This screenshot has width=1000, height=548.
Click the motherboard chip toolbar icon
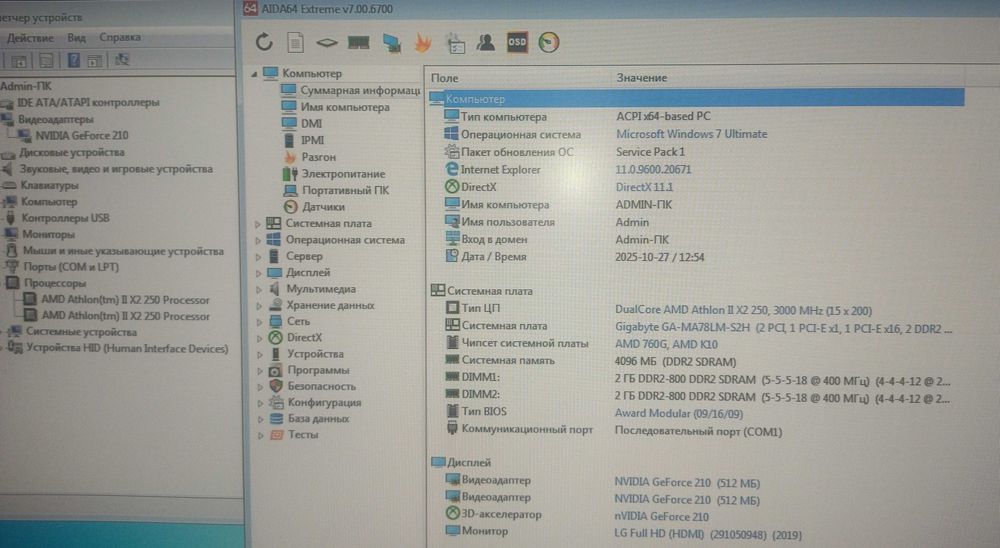[327, 43]
